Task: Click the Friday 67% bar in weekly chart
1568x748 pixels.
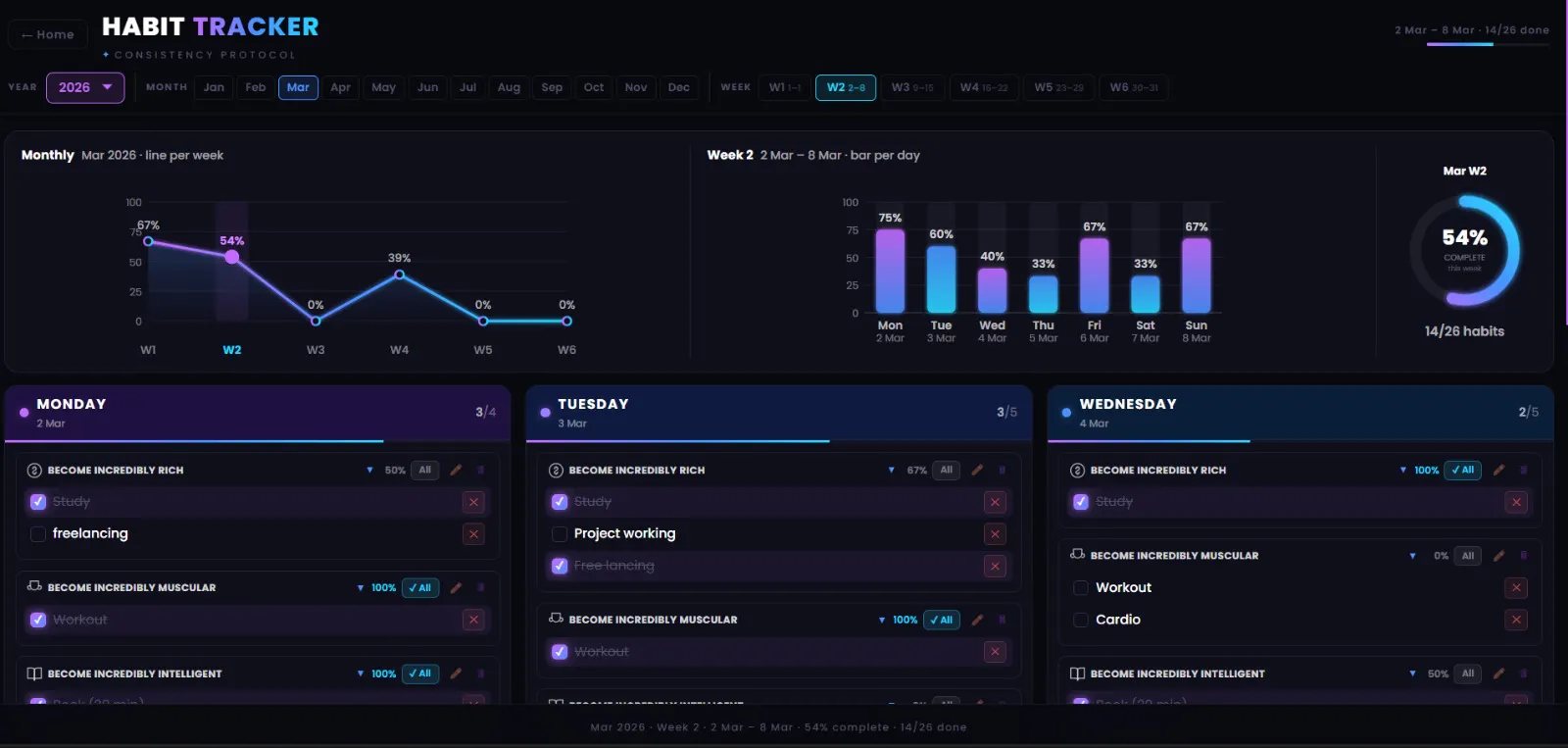Action: click(x=1095, y=275)
